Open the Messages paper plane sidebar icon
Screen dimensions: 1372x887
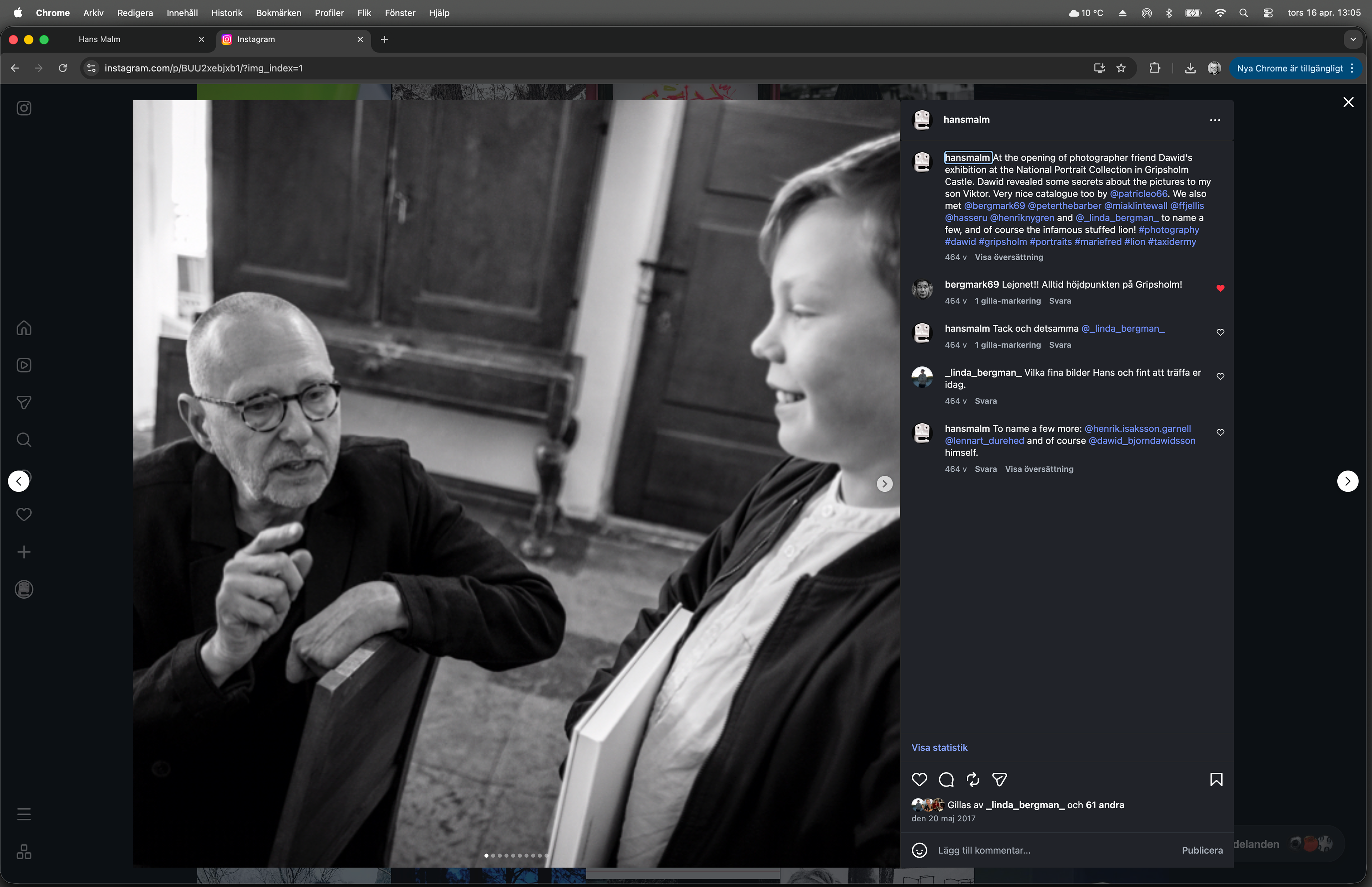click(24, 403)
